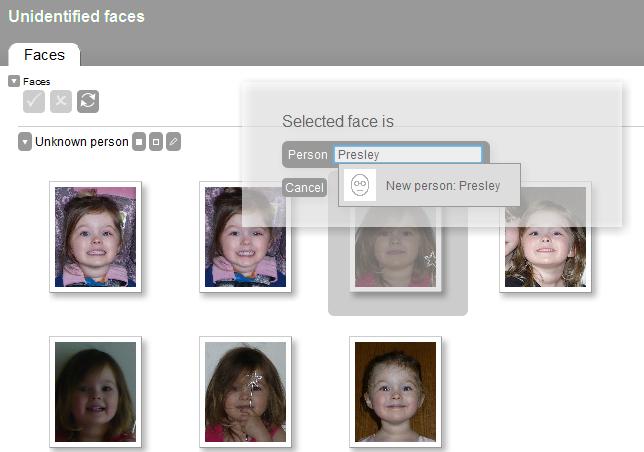
Task: Click the refresh faces icon
Action: point(88,101)
